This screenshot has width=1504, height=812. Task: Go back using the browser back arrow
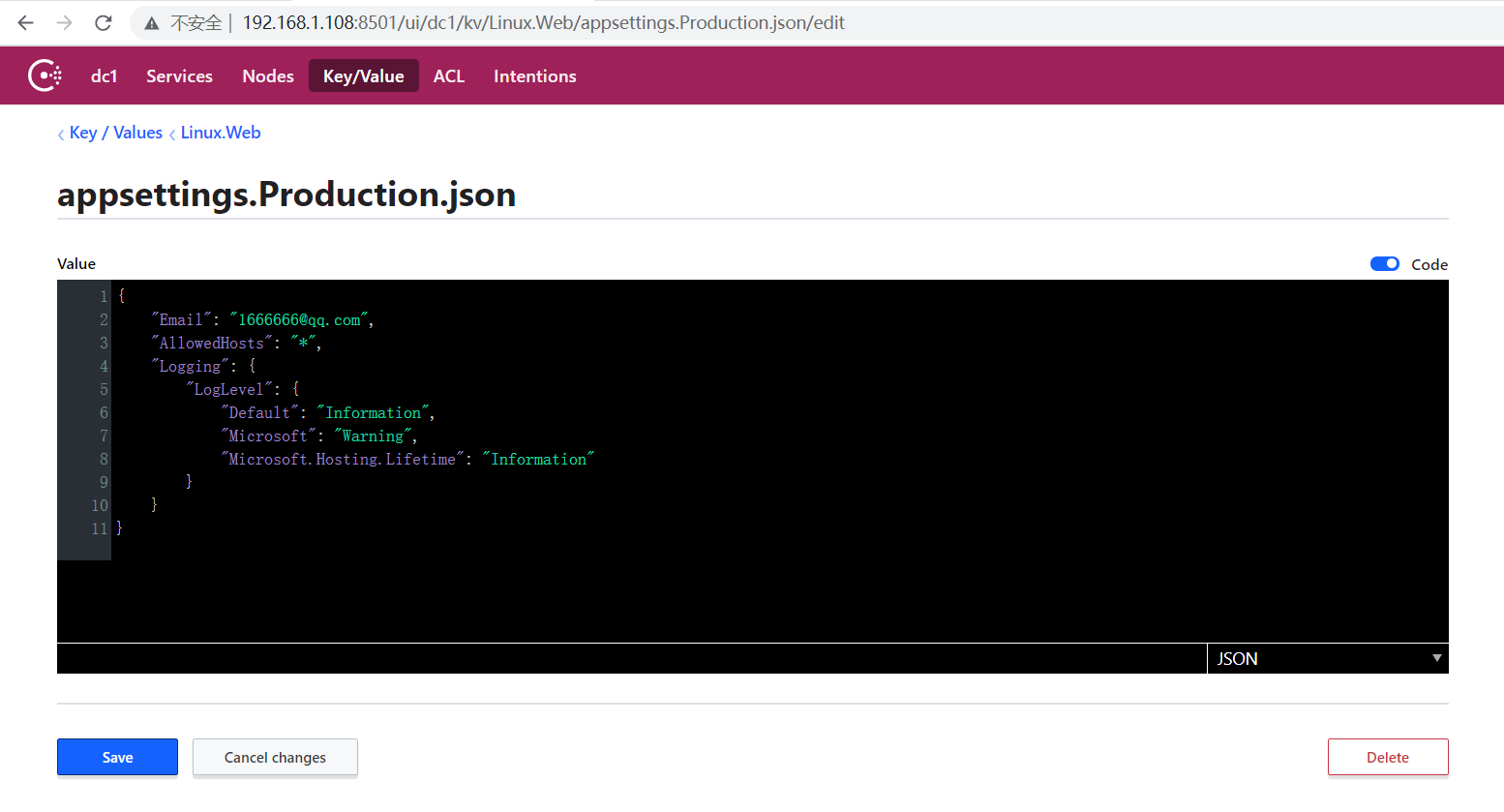click(x=26, y=22)
